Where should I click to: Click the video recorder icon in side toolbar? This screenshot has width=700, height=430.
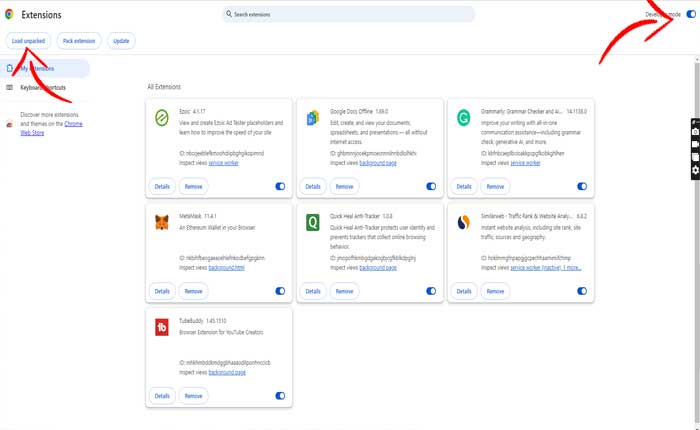click(x=696, y=144)
